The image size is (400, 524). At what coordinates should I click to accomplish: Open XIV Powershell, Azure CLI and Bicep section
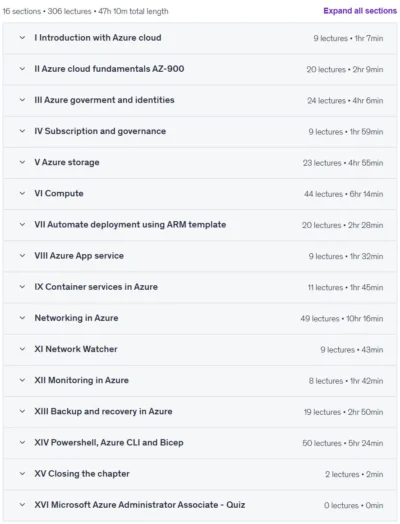[109, 442]
